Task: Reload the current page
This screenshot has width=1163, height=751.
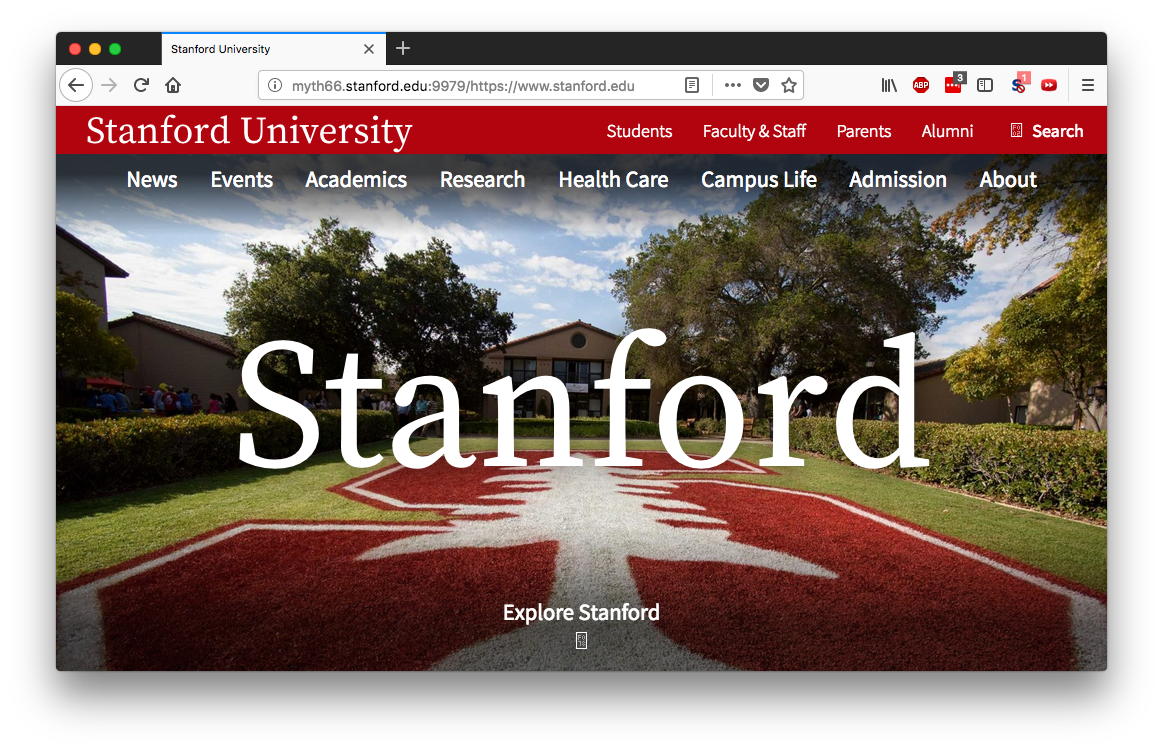Action: click(x=141, y=85)
